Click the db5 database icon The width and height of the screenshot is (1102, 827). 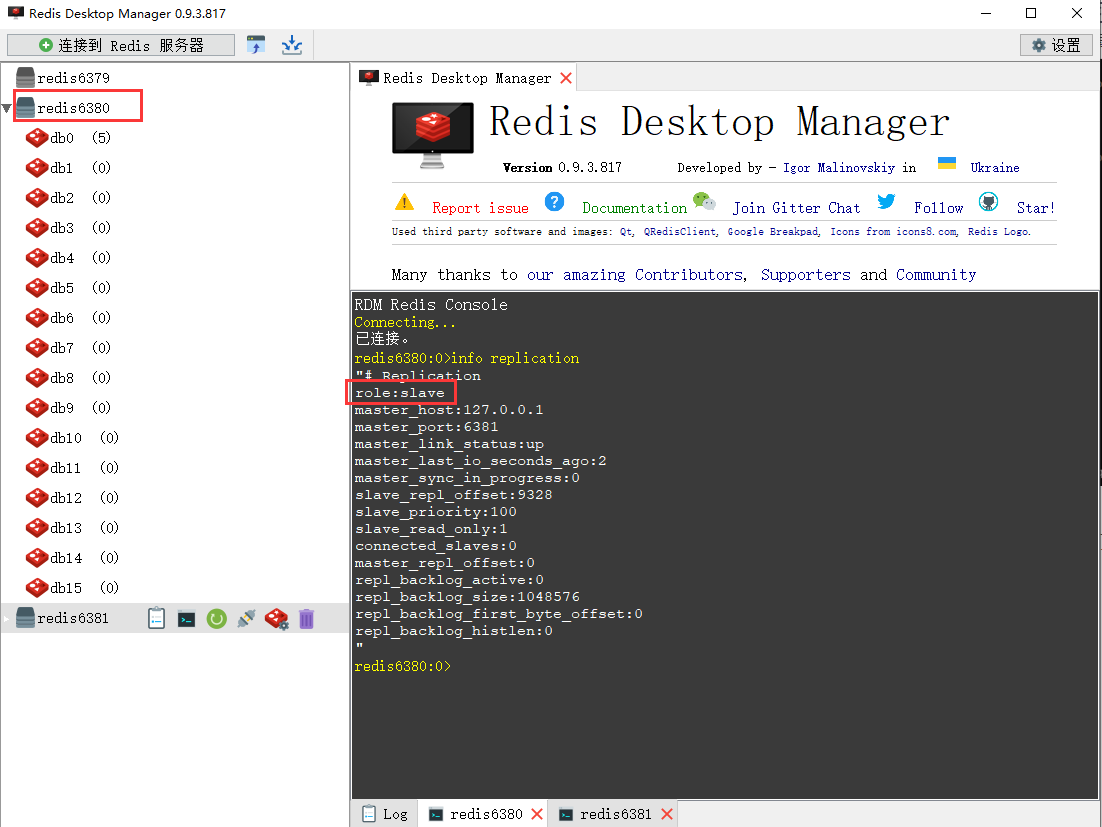(37, 288)
